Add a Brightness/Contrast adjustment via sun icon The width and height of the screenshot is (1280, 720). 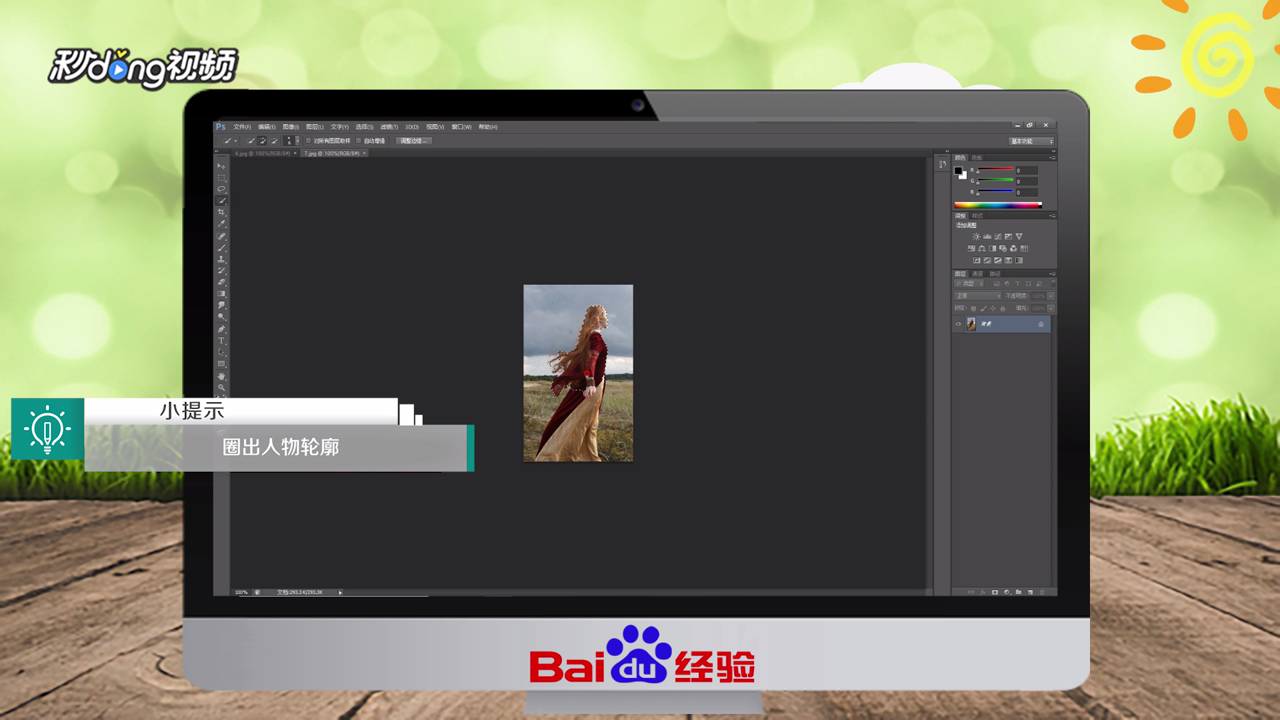tap(977, 236)
